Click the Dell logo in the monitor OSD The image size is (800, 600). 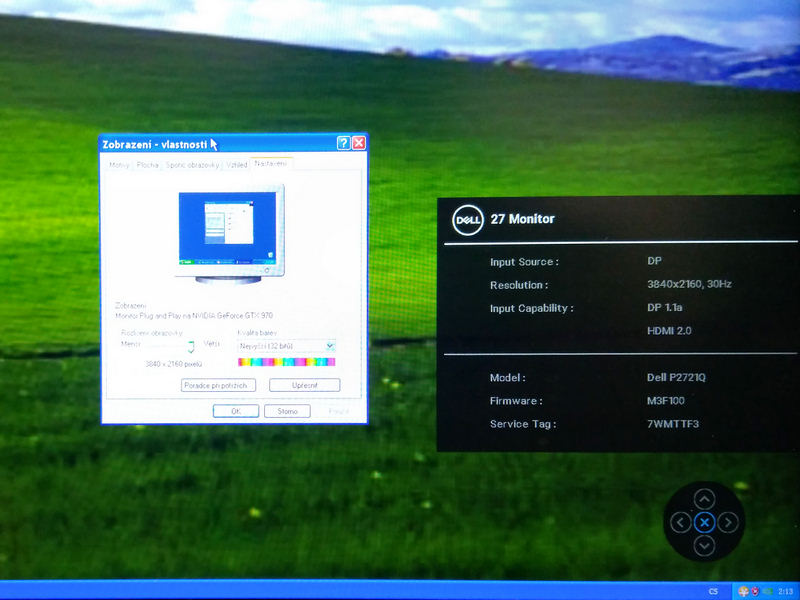pyautogui.click(x=467, y=220)
